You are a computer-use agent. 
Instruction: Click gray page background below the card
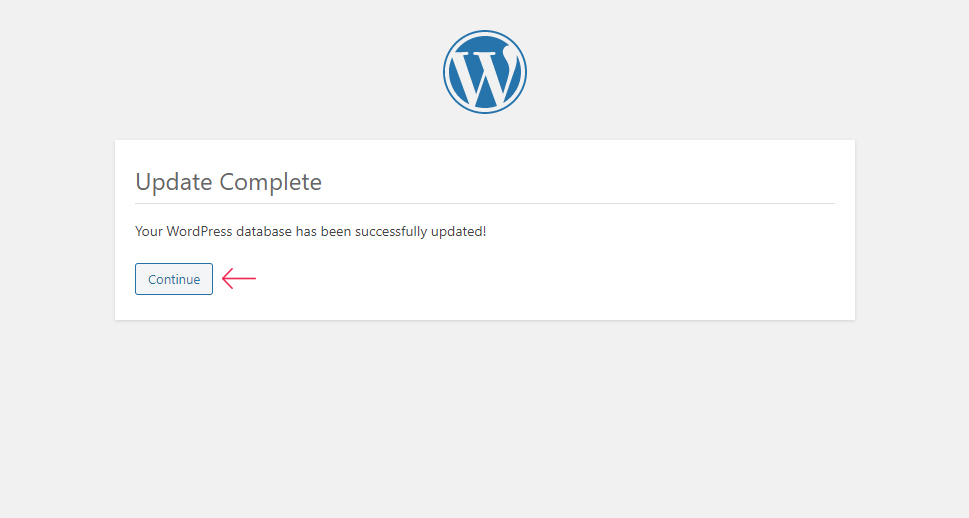tap(484, 420)
